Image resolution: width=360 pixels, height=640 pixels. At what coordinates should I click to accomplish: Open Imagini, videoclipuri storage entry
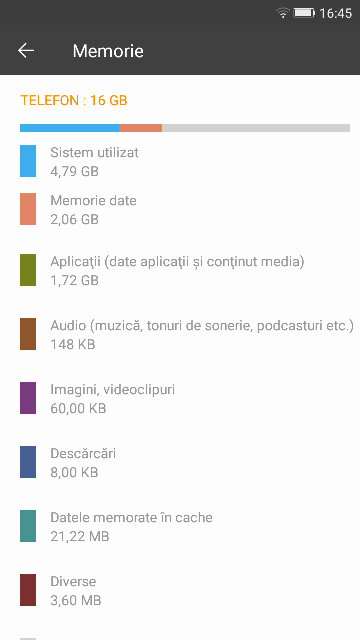180,398
